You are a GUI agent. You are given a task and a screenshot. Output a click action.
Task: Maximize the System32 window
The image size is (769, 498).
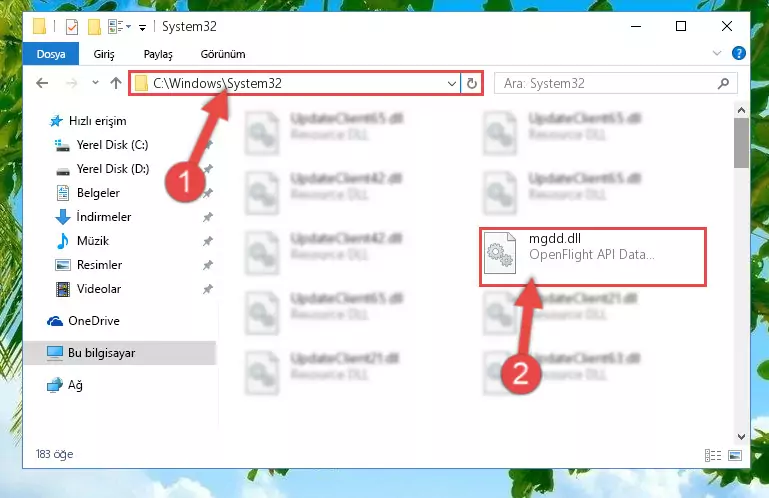tap(681, 26)
